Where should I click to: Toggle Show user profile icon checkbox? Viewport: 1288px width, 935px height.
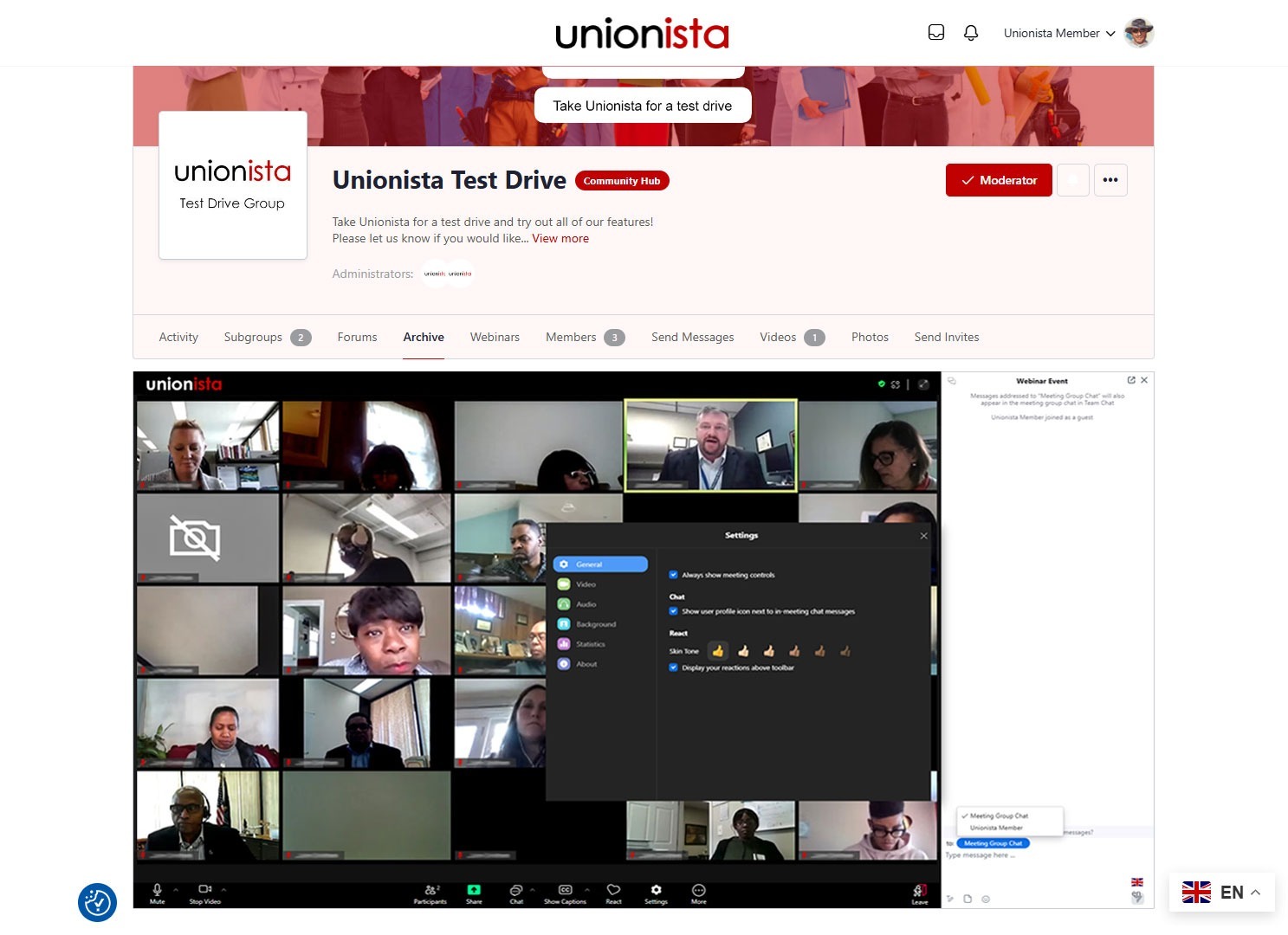(673, 611)
